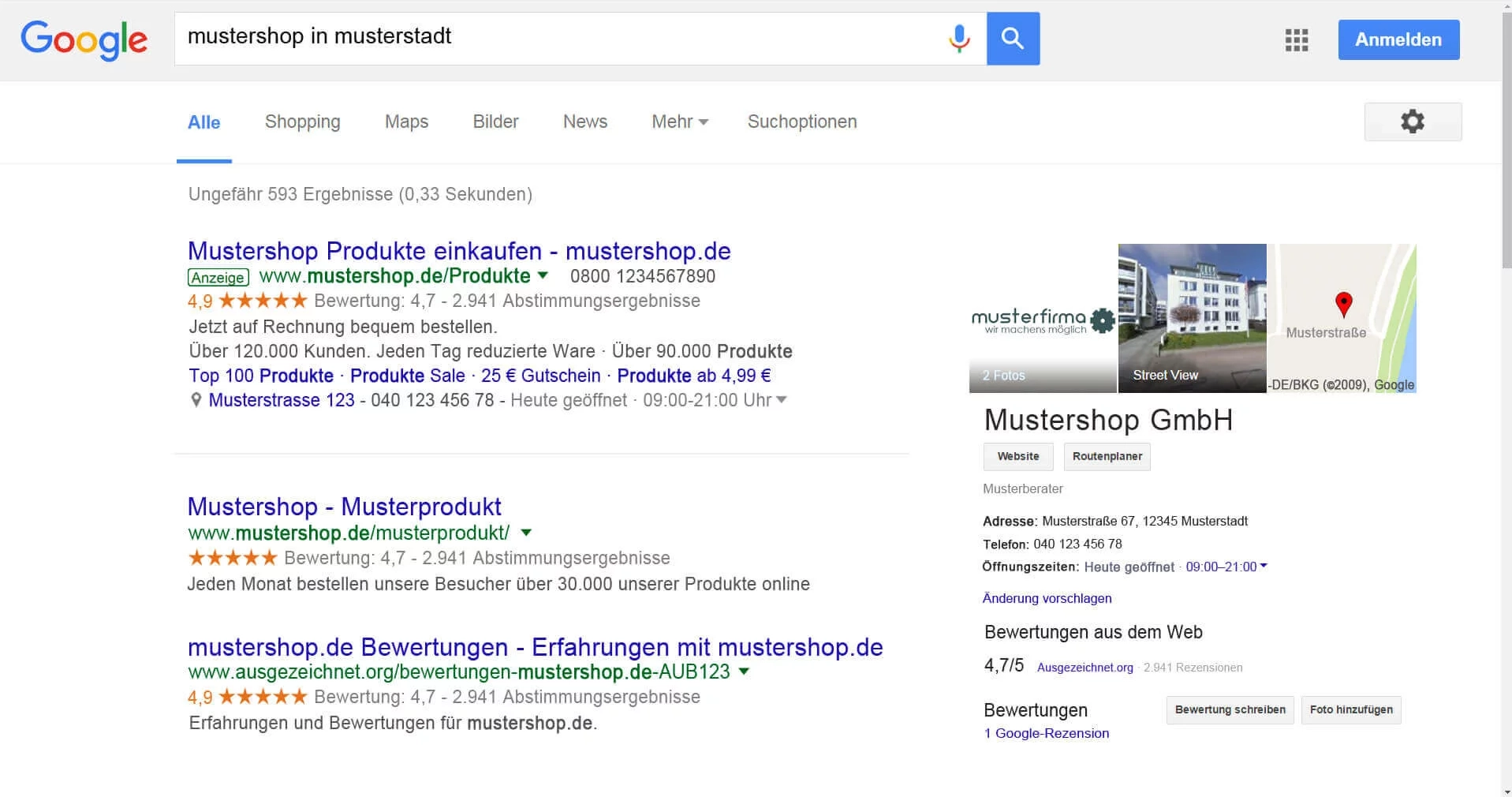Image resolution: width=1512 pixels, height=797 pixels.
Task: Click the red map pin on Musterstraße
Action: point(1343,304)
